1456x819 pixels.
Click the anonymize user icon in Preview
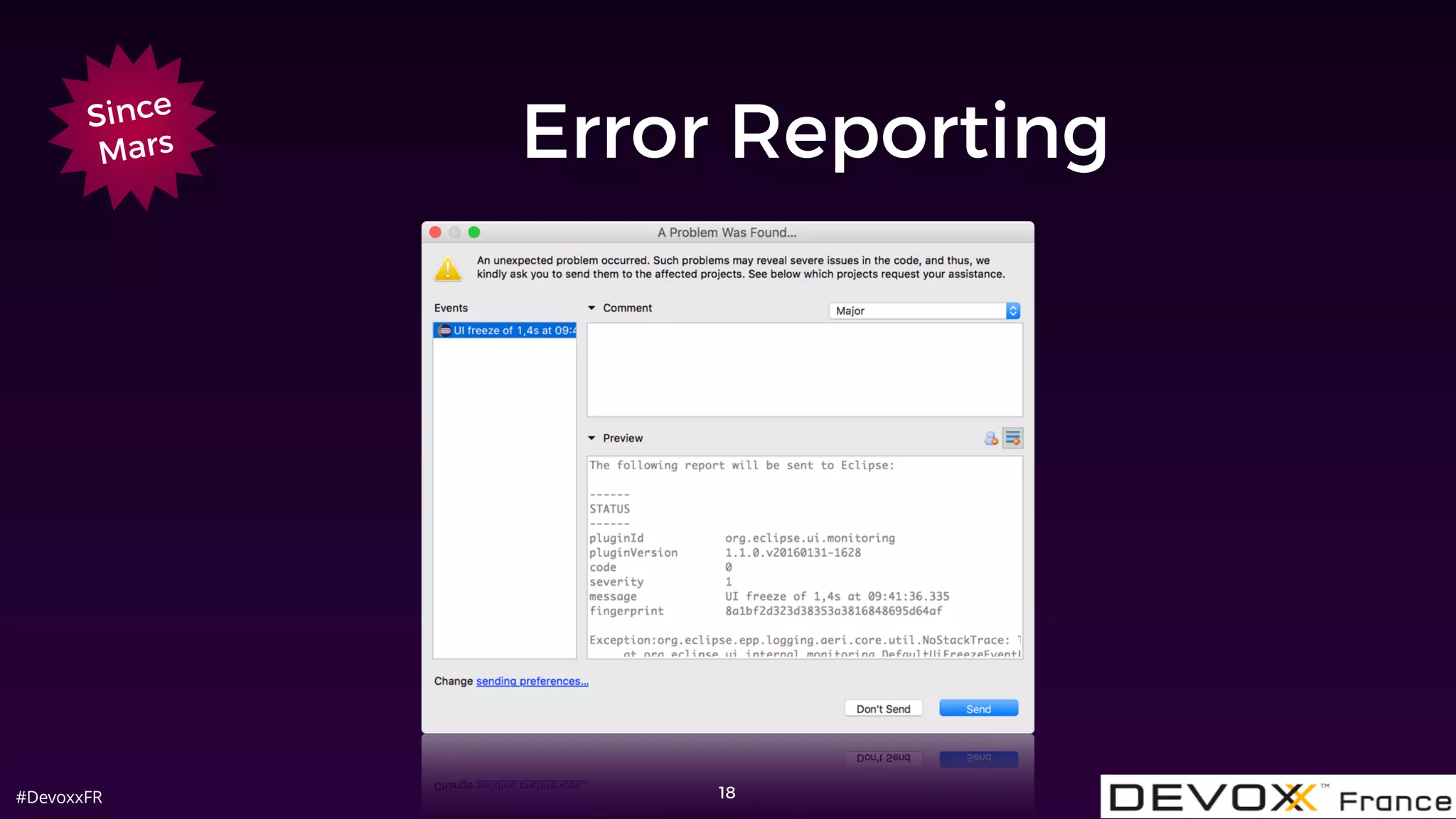click(x=991, y=438)
